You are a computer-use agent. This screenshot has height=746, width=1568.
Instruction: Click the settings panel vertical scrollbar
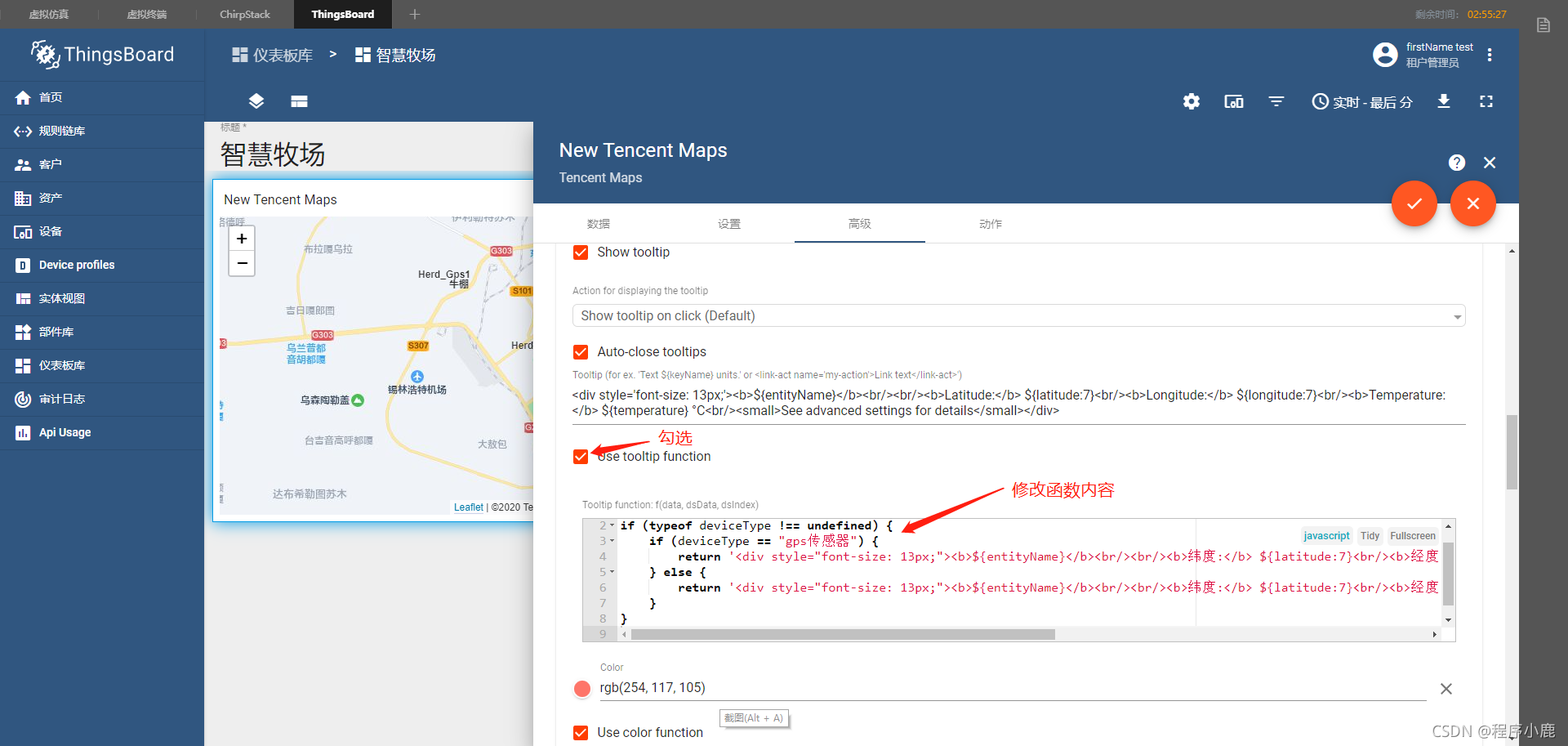pos(1512,453)
